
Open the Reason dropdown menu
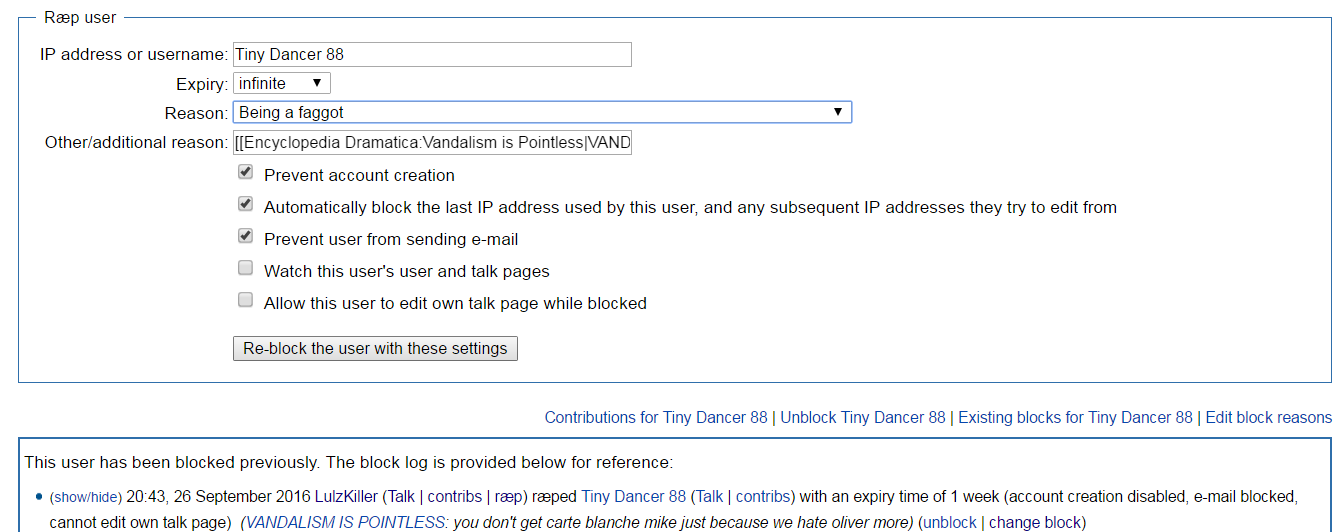[542, 112]
